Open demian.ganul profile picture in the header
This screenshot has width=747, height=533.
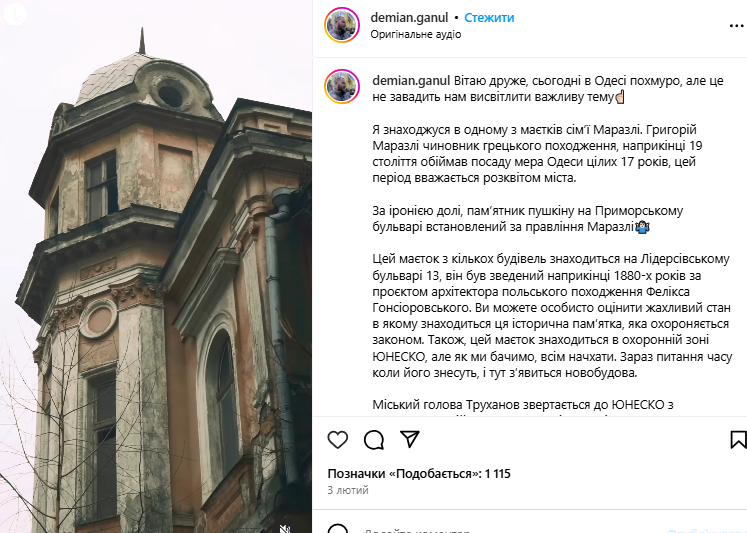pyautogui.click(x=342, y=25)
